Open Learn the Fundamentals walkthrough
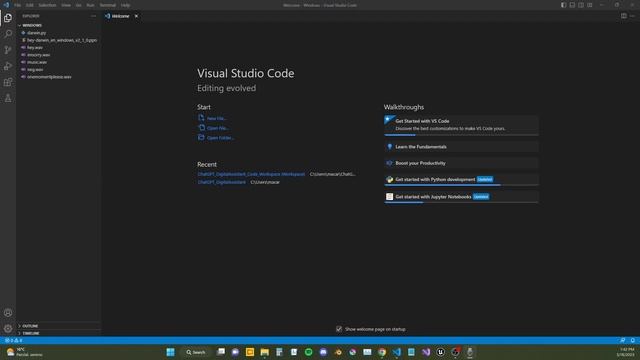 pos(461,147)
